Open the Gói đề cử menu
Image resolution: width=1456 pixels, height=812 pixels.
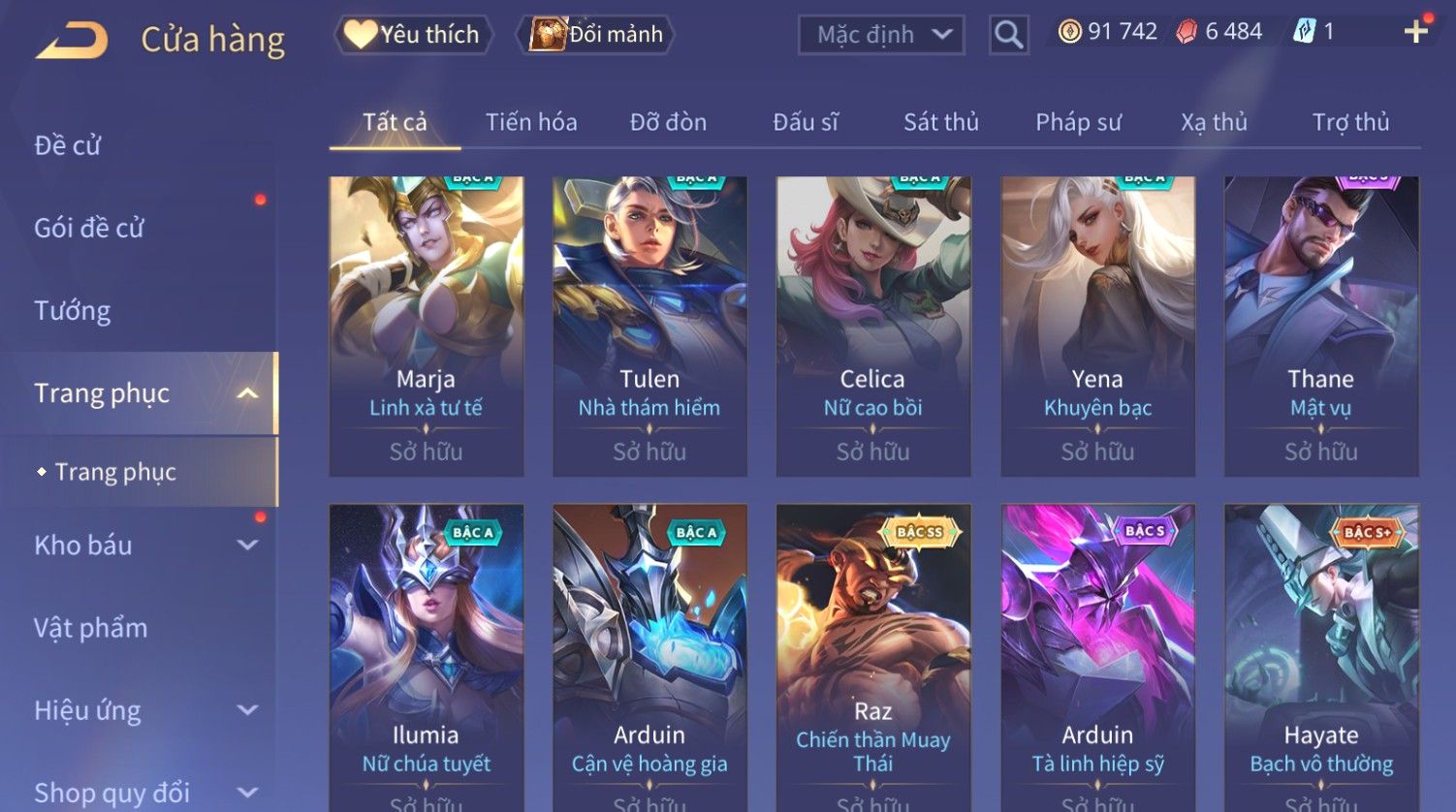click(x=89, y=228)
